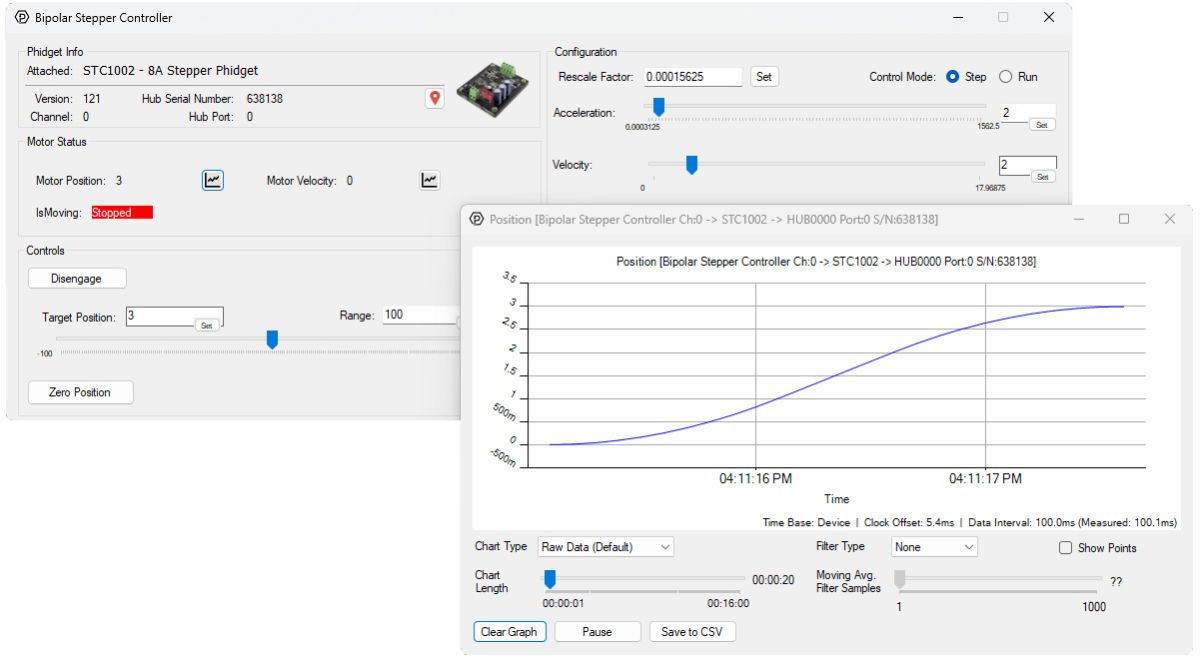Click the red location pin icon
Image resolution: width=1200 pixels, height=665 pixels.
pos(434,98)
